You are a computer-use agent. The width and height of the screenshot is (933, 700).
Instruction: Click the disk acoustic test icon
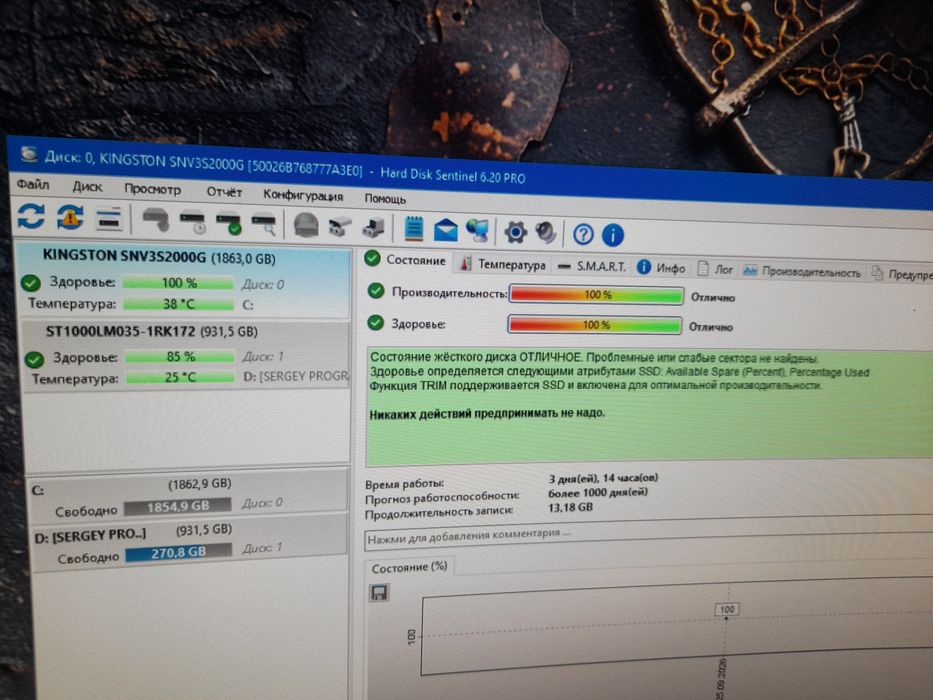click(x=156, y=220)
